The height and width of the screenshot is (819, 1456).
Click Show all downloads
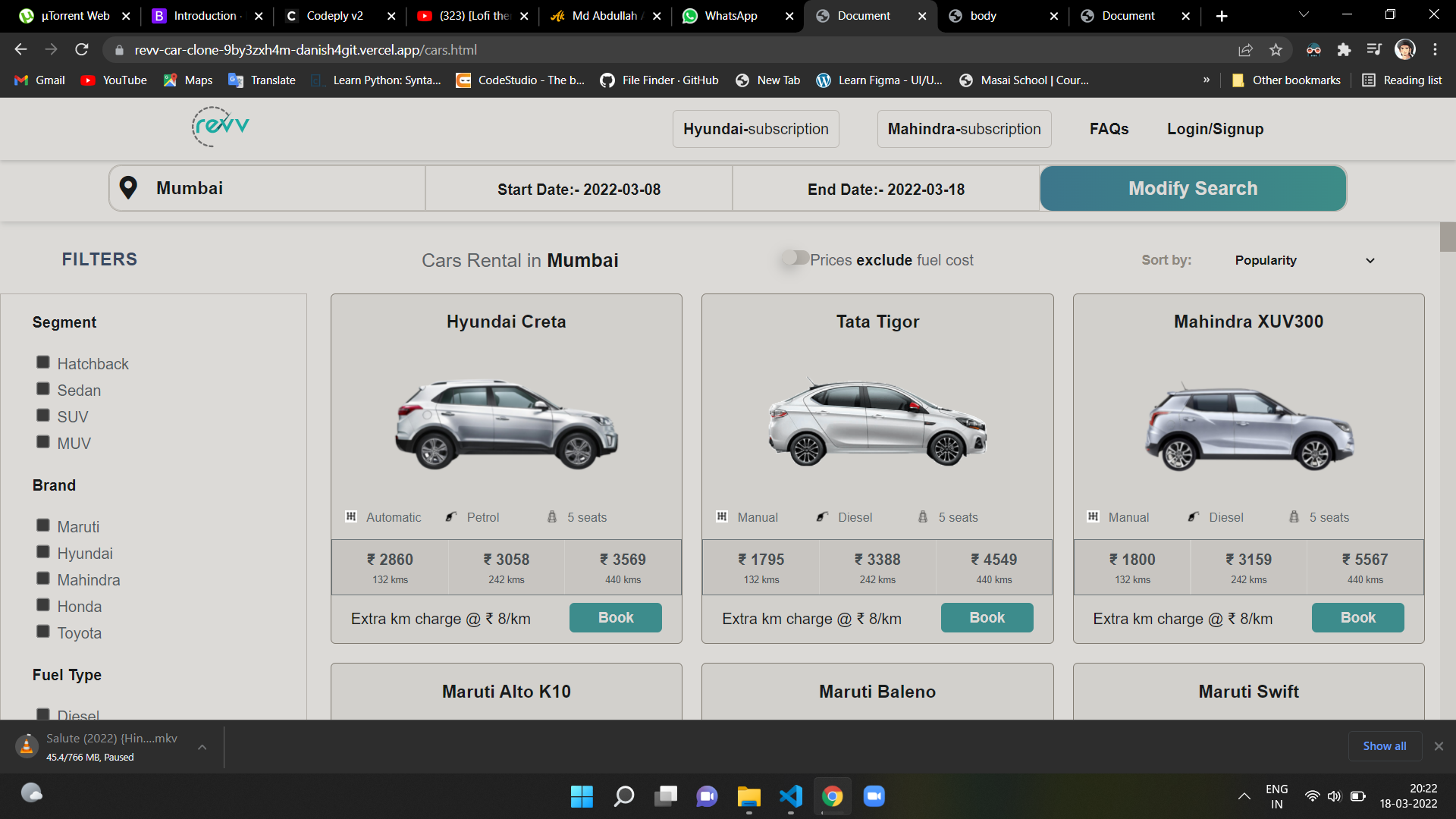click(1384, 746)
